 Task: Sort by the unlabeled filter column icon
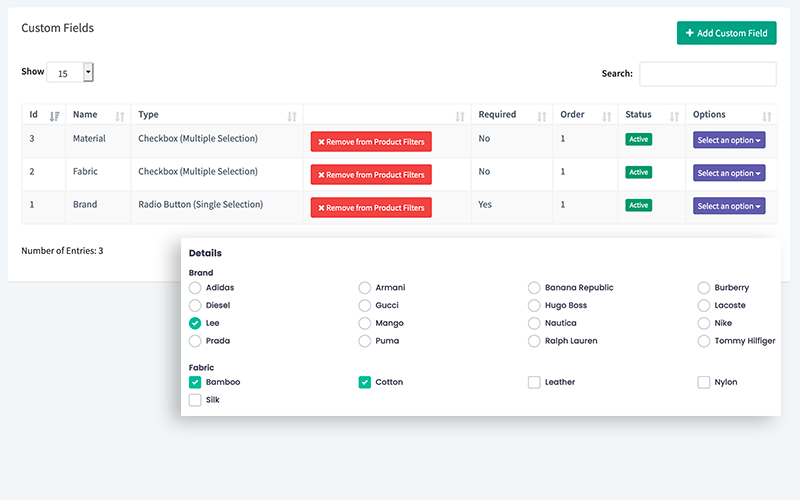pos(460,116)
